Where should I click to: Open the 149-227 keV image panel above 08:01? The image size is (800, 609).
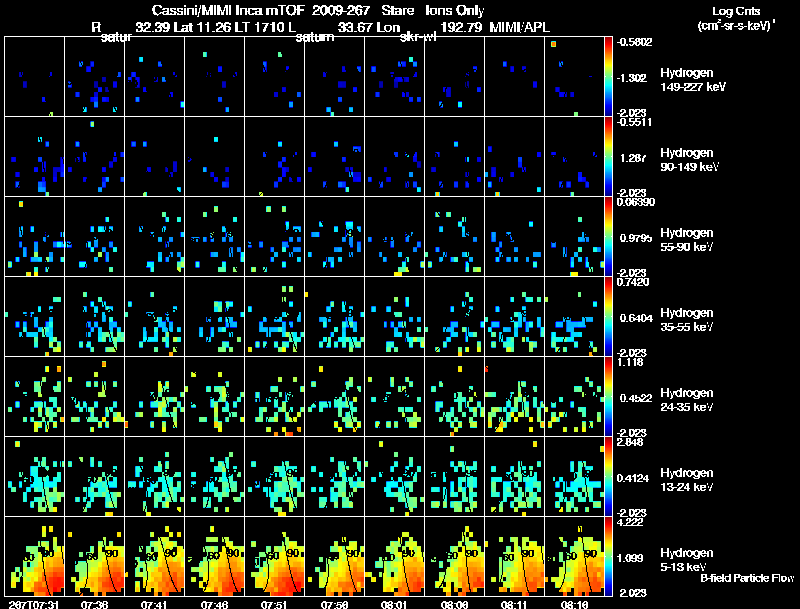[x=394, y=77]
